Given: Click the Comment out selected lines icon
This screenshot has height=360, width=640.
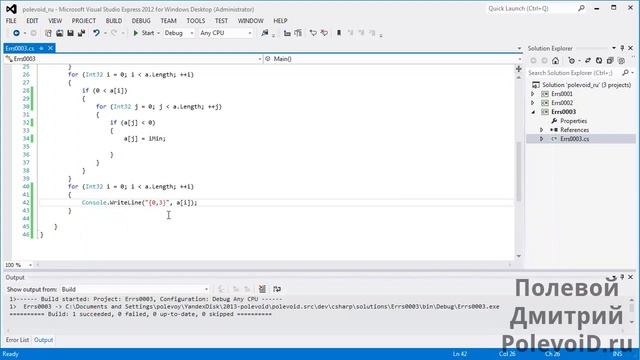Looking at the screenshot, I should pyautogui.click(x=313, y=33).
